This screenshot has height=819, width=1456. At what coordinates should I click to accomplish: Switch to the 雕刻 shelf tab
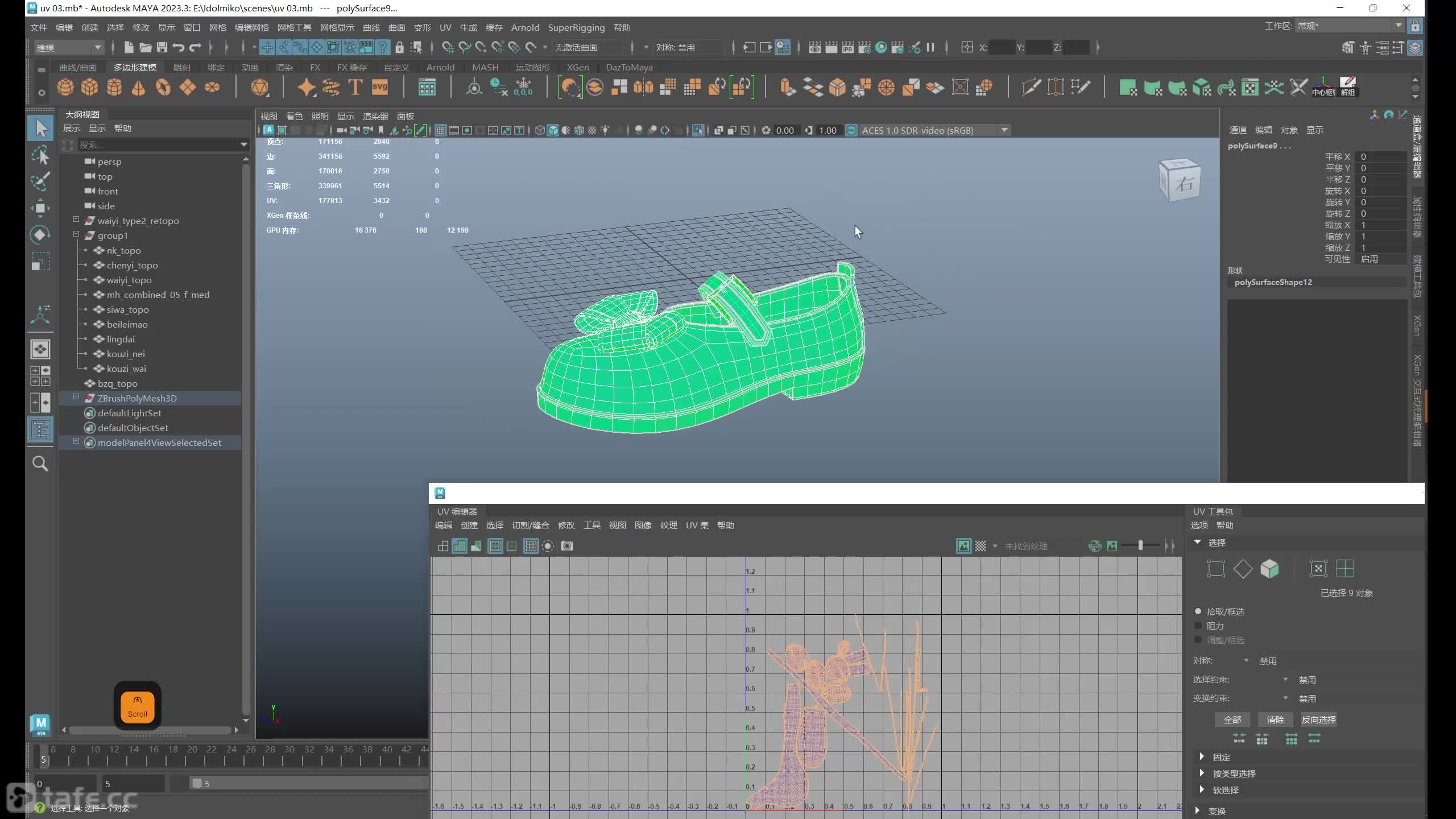click(181, 67)
